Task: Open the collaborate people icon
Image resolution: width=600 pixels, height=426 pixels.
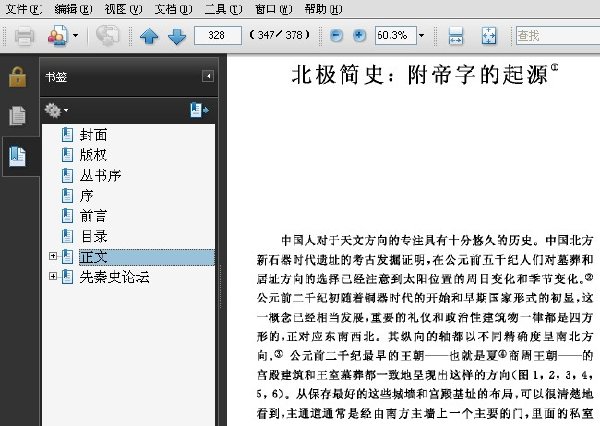Action: pyautogui.click(x=58, y=36)
